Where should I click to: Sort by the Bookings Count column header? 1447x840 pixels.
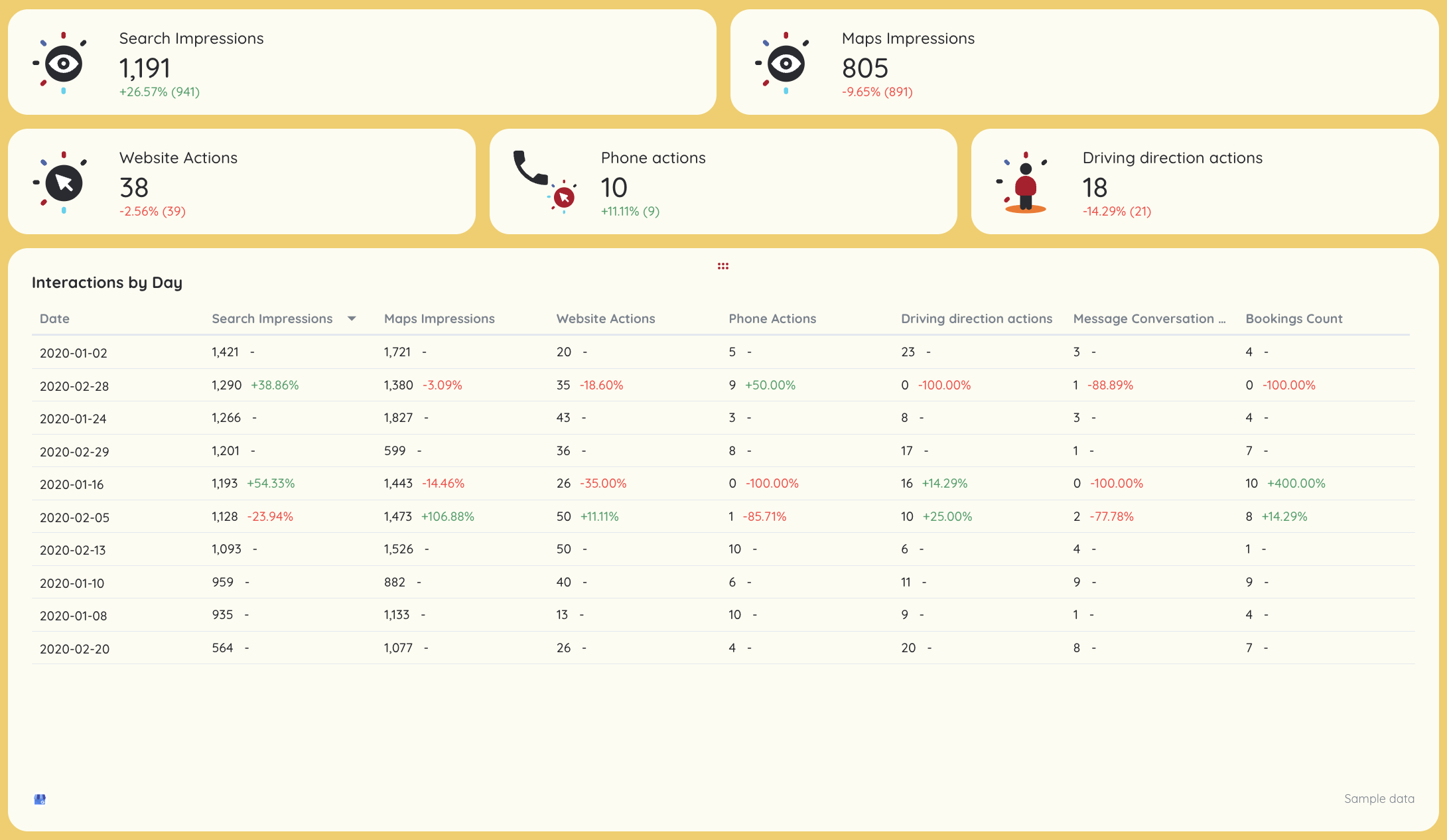click(x=1294, y=318)
